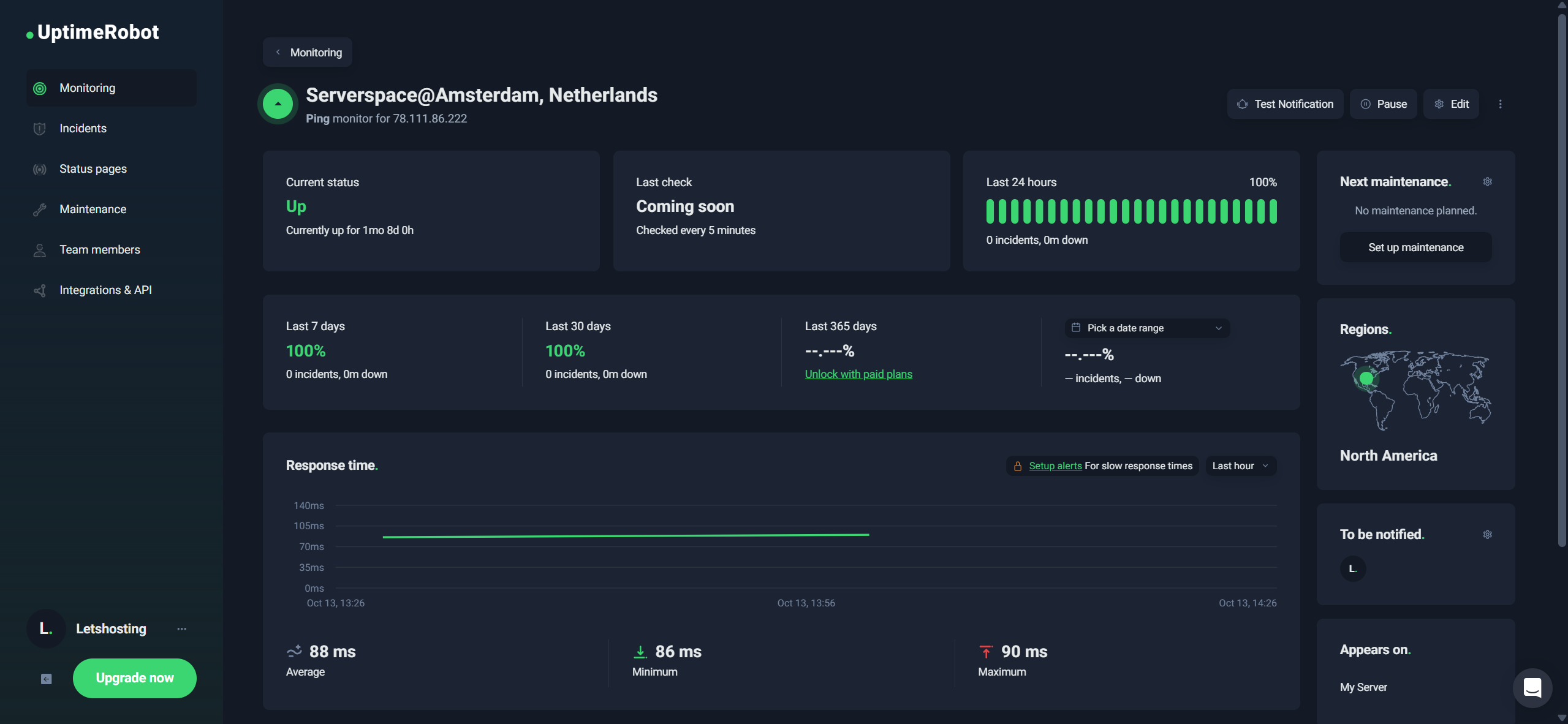
Task: Click the 'Checked every 5 minutes' text
Action: pos(695,230)
